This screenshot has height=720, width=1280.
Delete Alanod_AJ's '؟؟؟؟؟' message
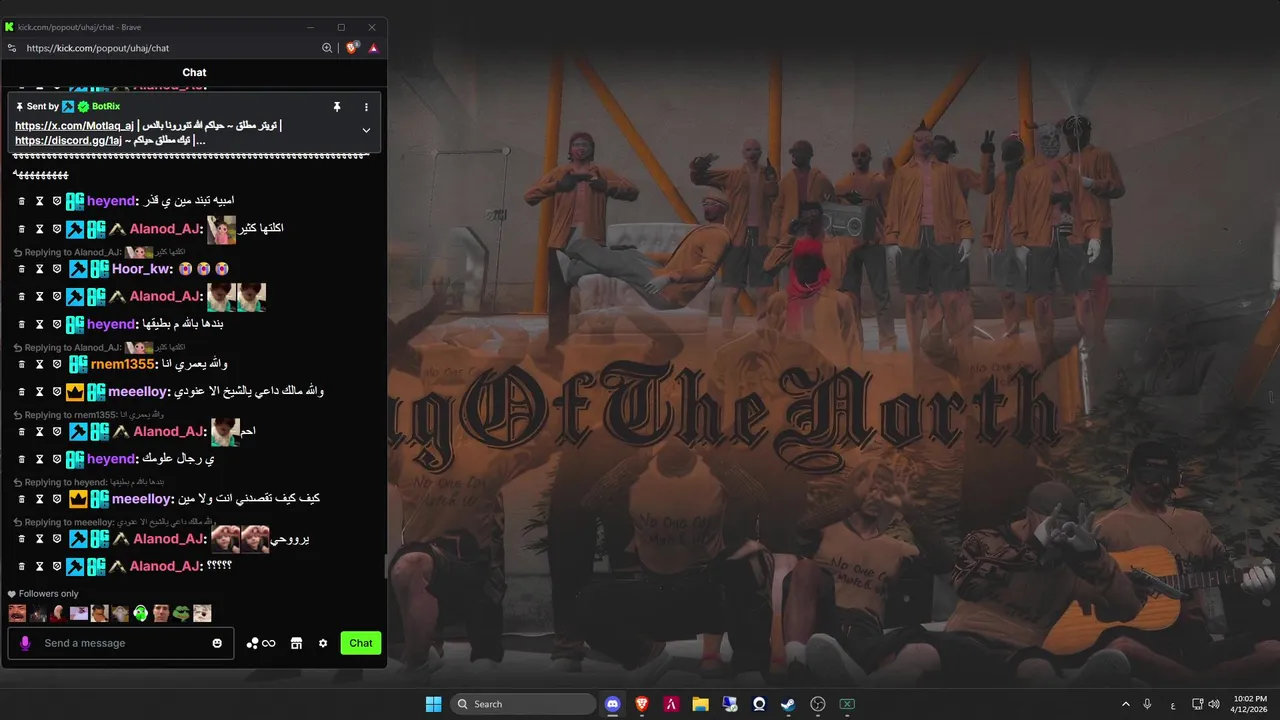(22, 566)
